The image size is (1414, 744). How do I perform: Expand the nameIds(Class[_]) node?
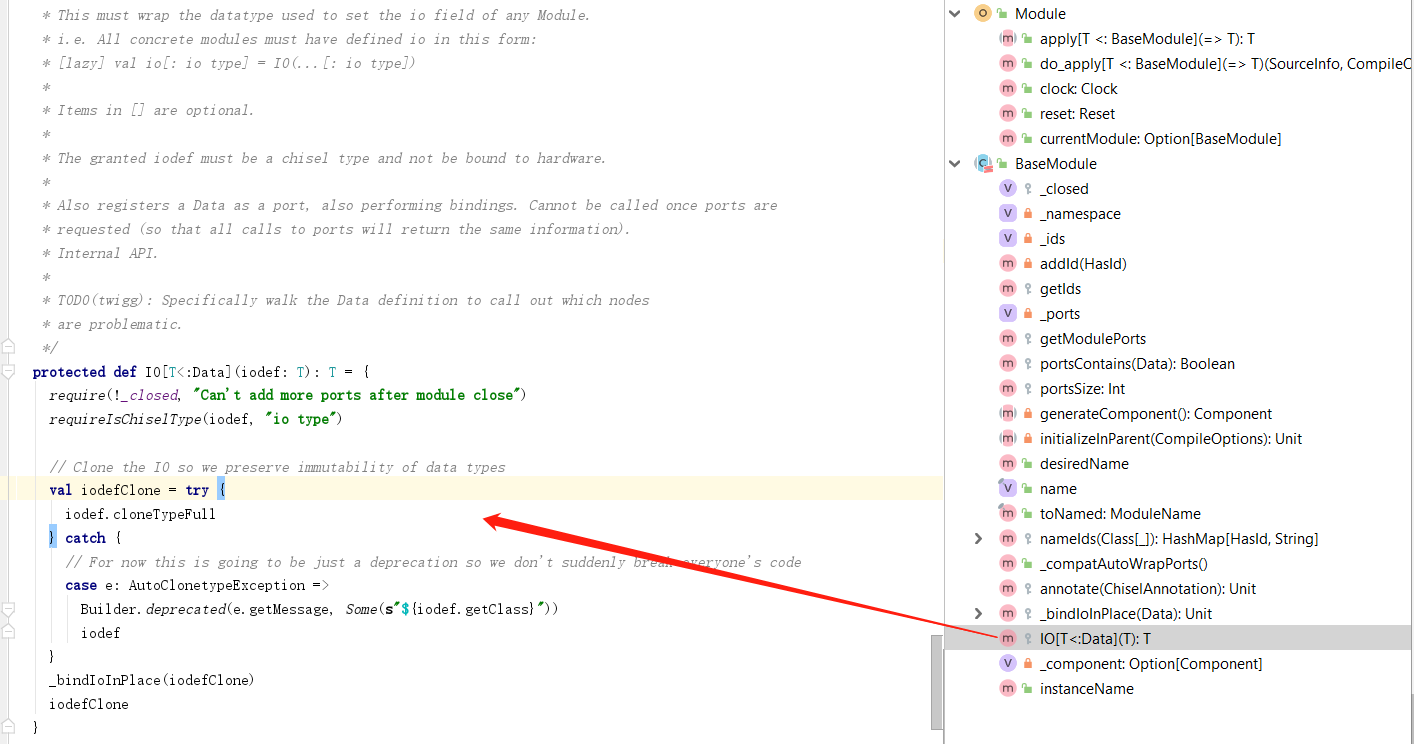[x=978, y=539]
